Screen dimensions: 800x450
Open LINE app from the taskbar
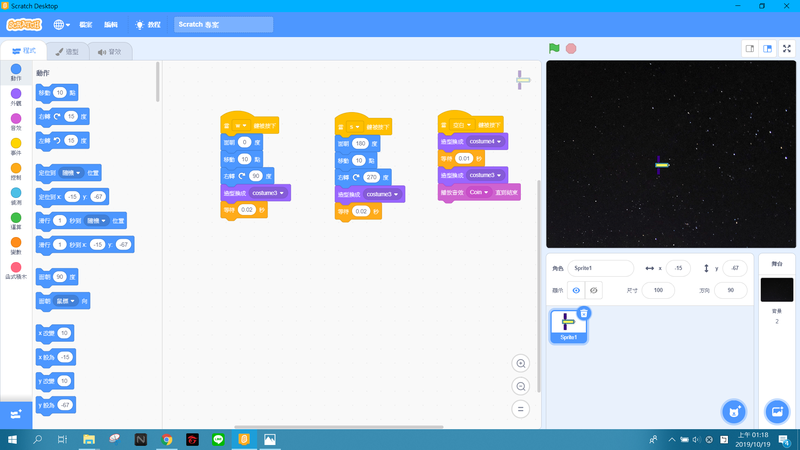pos(218,439)
